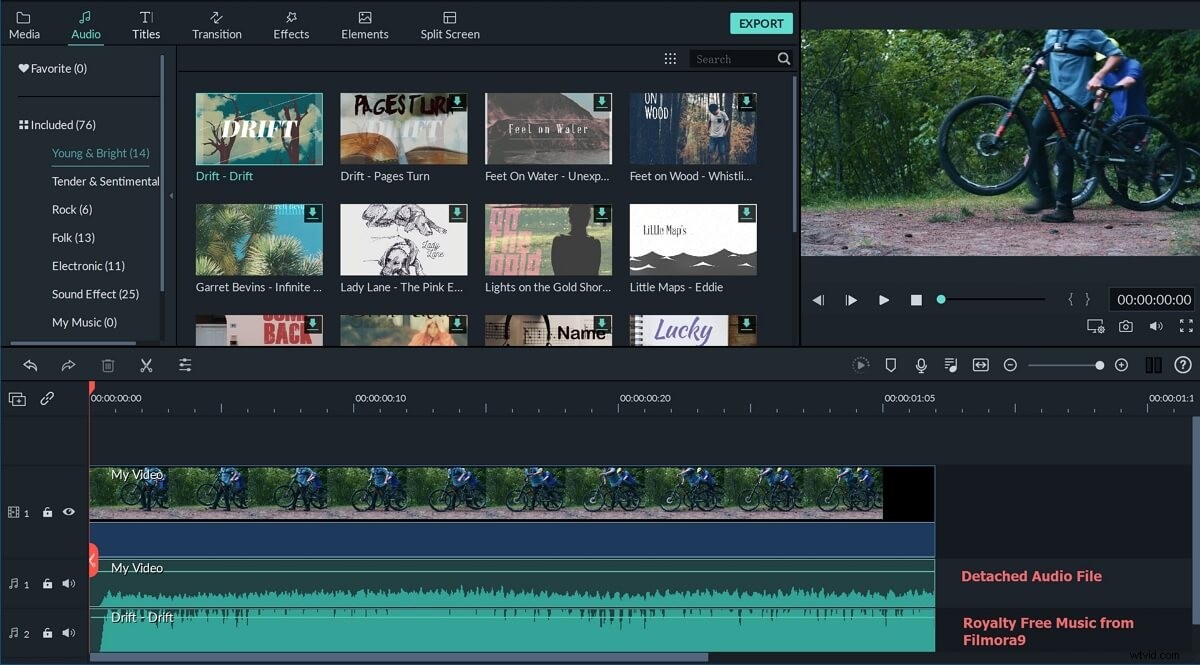Mute Audio Track 1 speaker icon
Image resolution: width=1200 pixels, height=665 pixels.
click(x=68, y=583)
